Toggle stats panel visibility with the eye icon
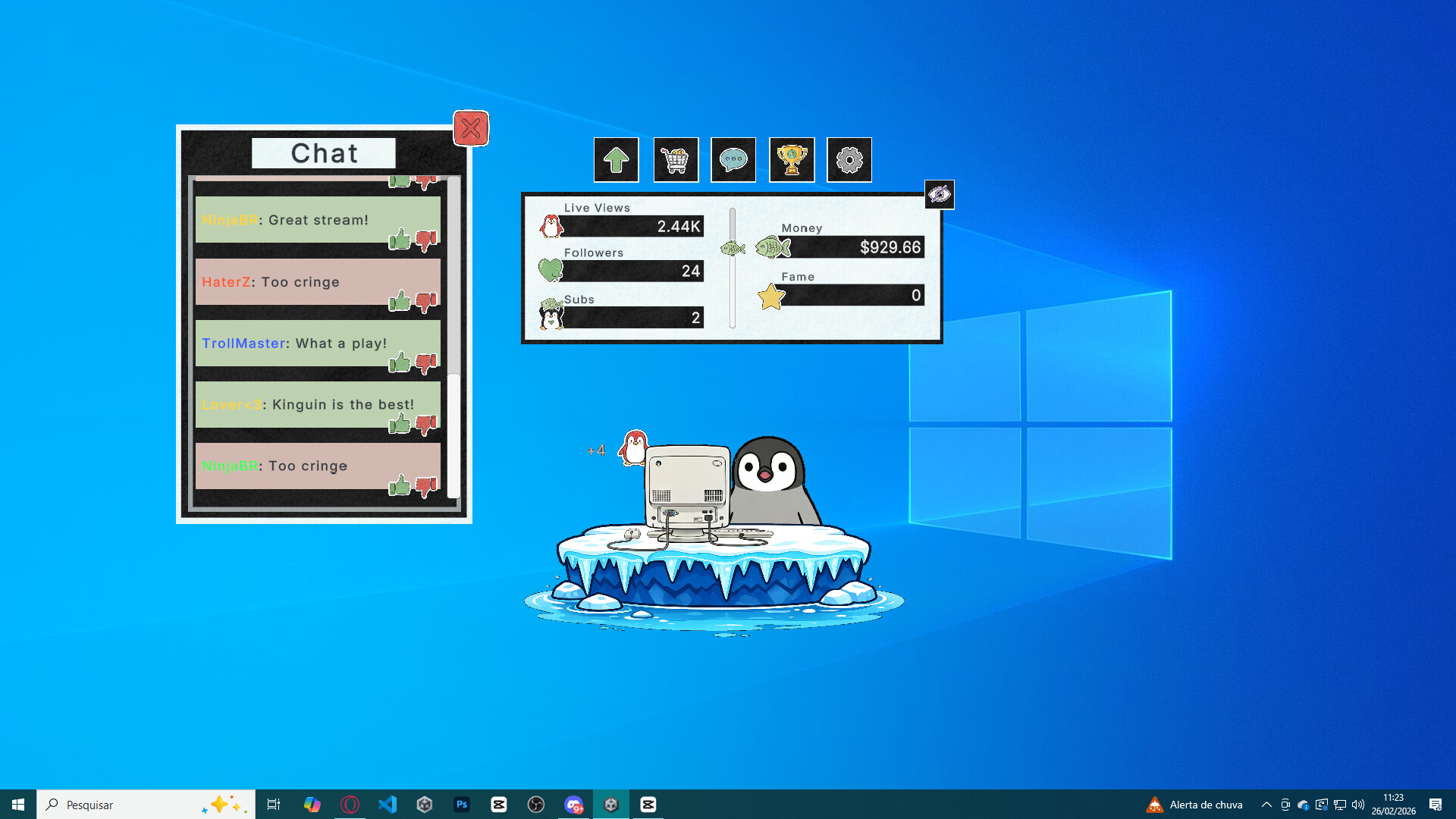Viewport: 1456px width, 819px height. (940, 194)
